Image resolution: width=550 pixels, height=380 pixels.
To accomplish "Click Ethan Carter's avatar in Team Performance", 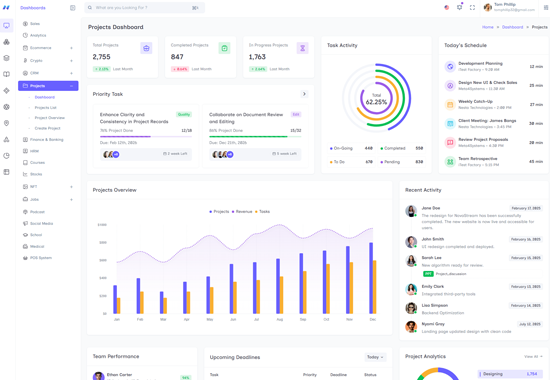I will tap(99, 376).
